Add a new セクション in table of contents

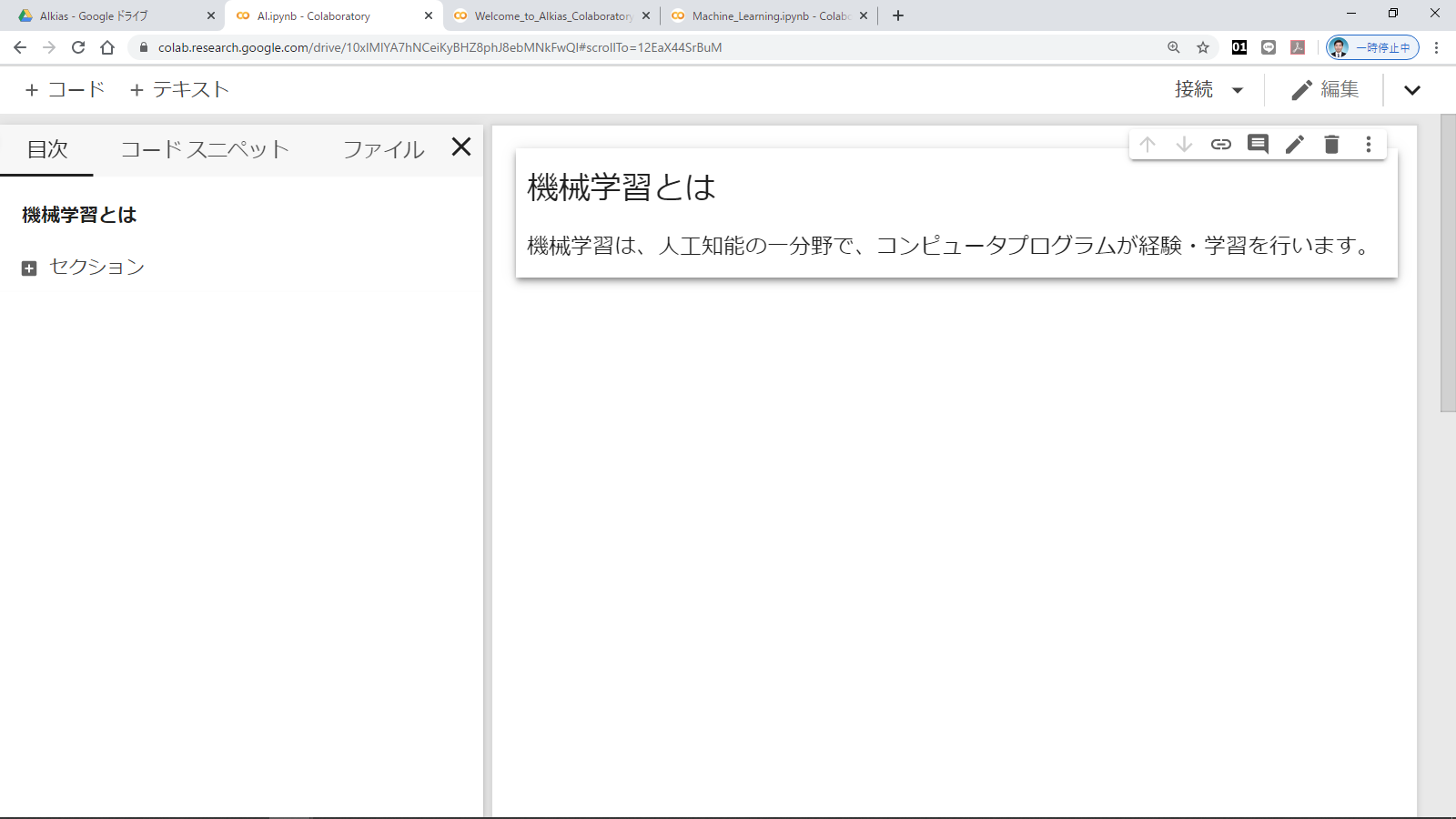click(x=84, y=268)
